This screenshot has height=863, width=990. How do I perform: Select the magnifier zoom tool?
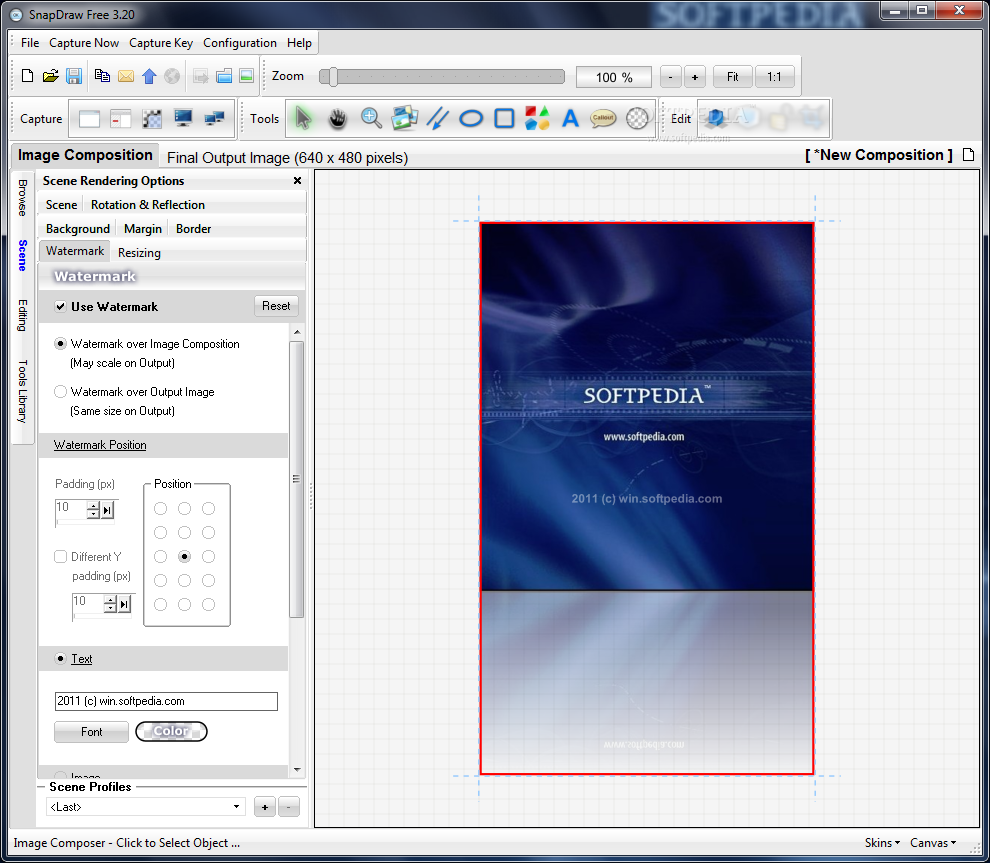tap(371, 119)
